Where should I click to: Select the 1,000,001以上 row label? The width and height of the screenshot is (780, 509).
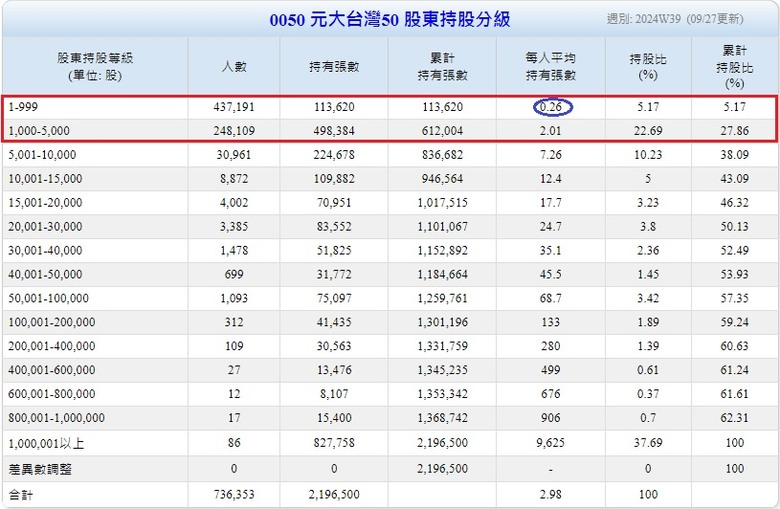[x=46, y=443]
